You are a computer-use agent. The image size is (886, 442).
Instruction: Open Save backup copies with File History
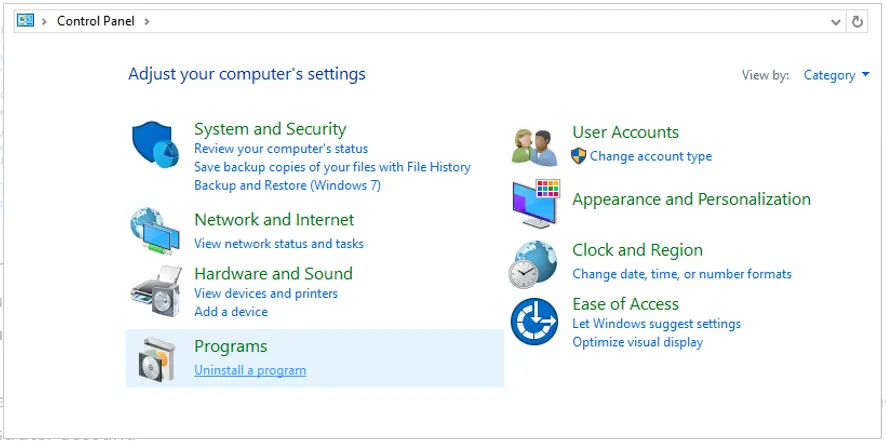(332, 167)
